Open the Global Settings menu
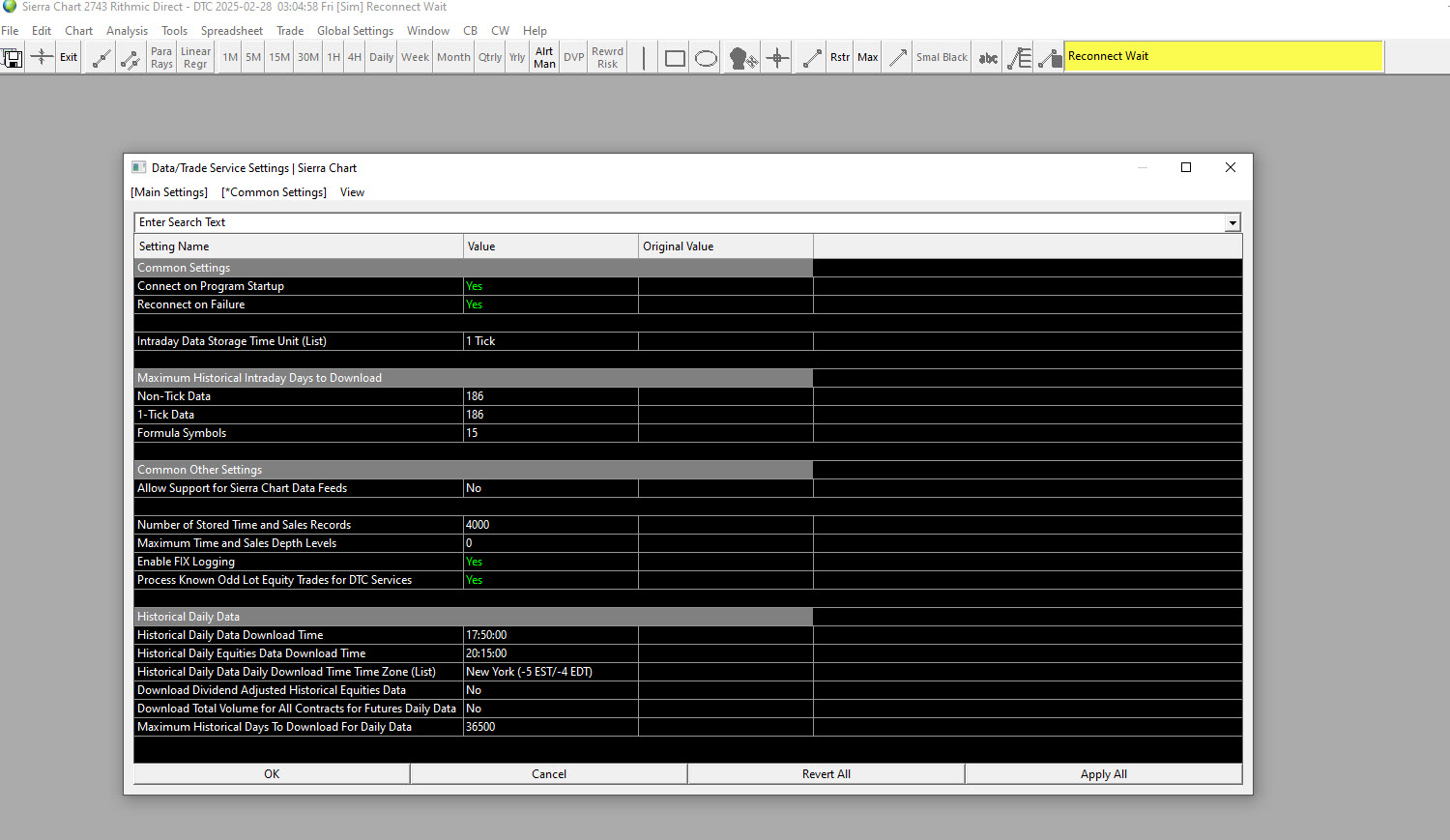The width and height of the screenshot is (1450, 840). pyautogui.click(x=355, y=31)
